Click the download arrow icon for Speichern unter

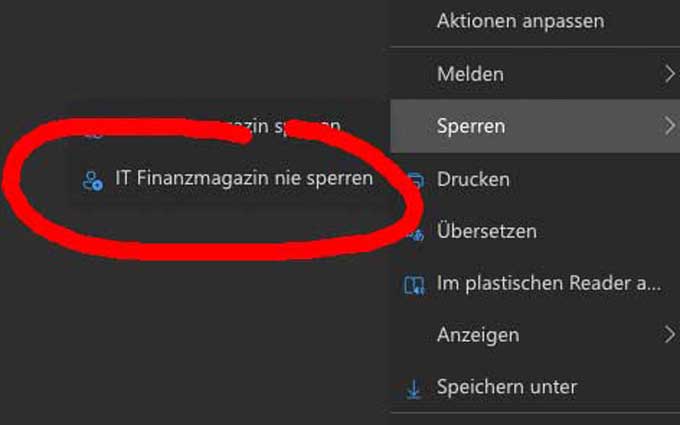pos(414,389)
